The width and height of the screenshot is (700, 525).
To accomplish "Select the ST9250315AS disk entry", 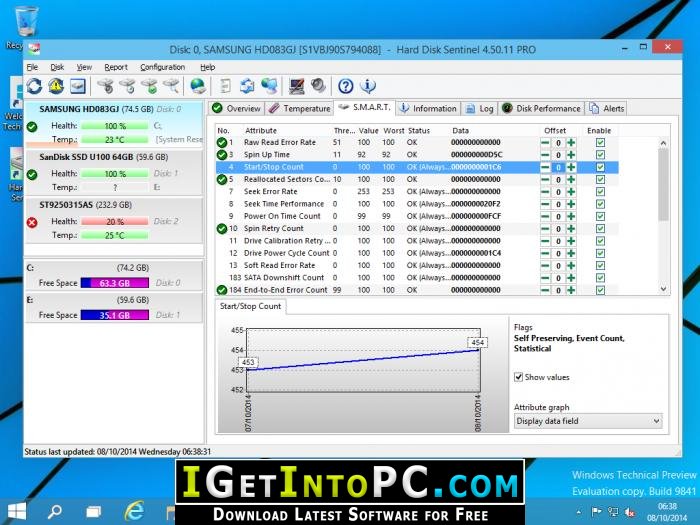I will point(114,221).
